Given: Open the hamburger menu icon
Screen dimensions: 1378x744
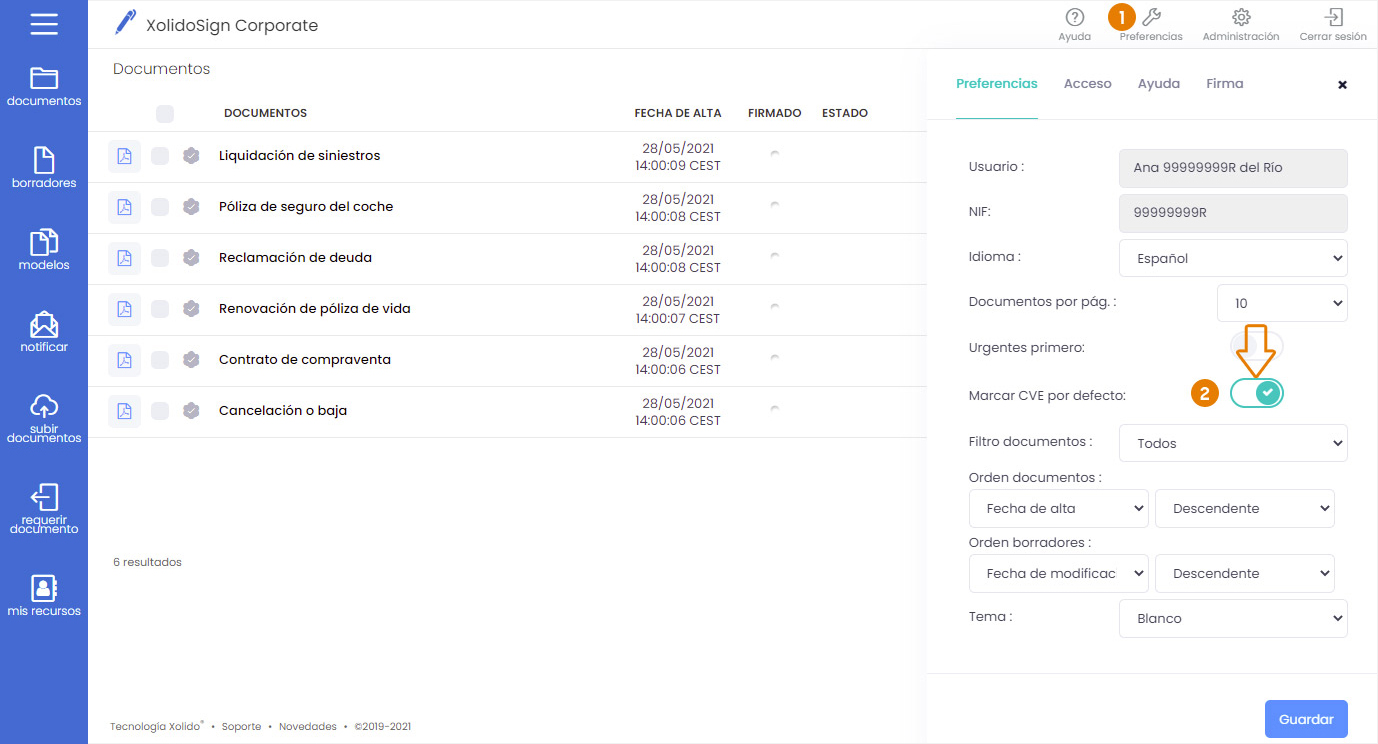Looking at the screenshot, I should pos(44,24).
